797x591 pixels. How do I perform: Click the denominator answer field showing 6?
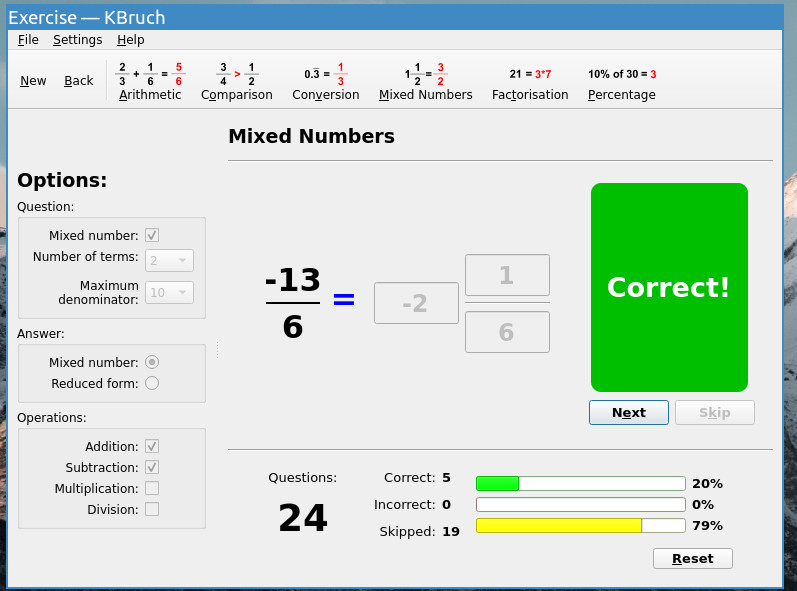pos(507,332)
